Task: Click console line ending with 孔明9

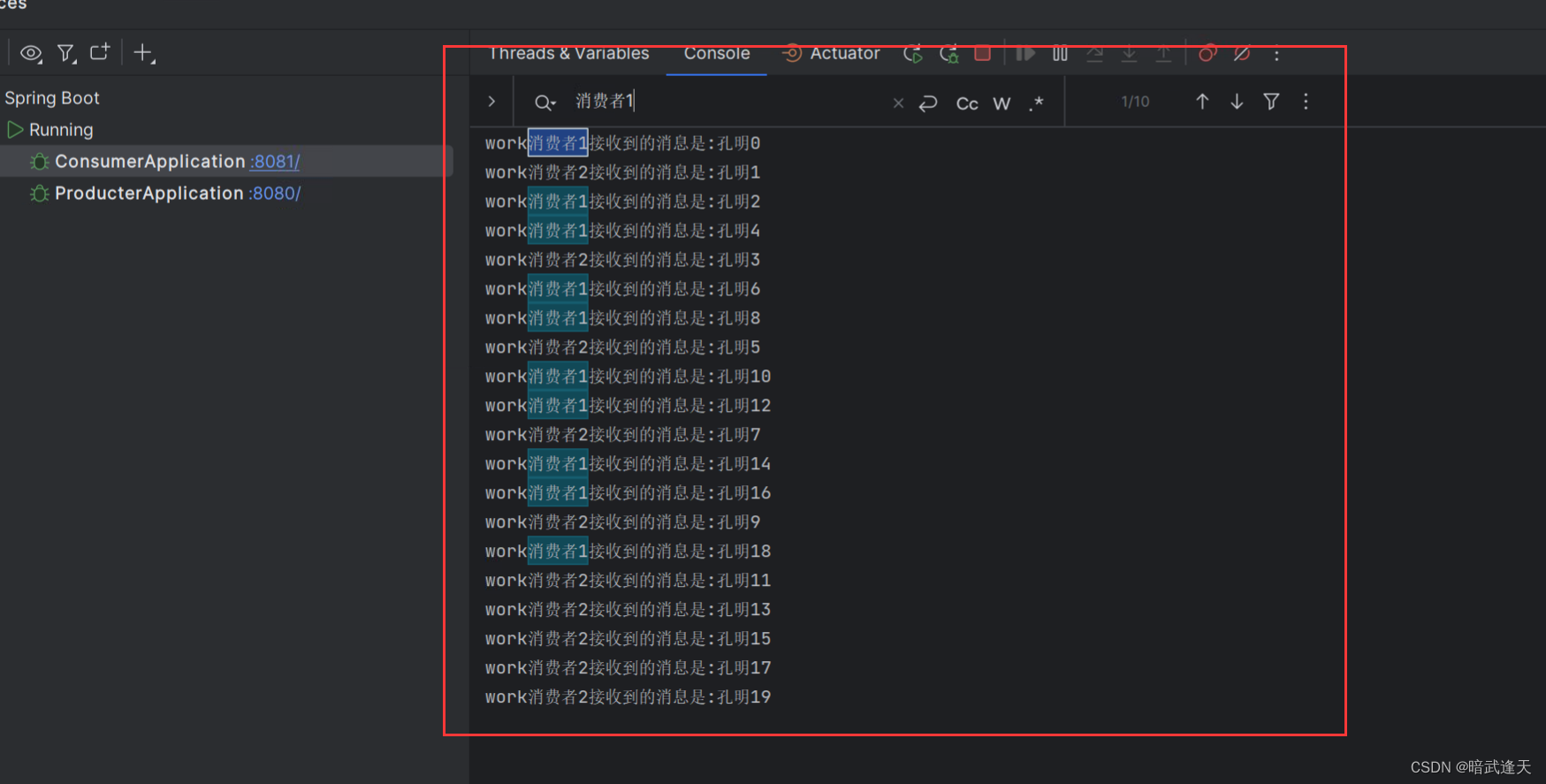Action: (622, 522)
